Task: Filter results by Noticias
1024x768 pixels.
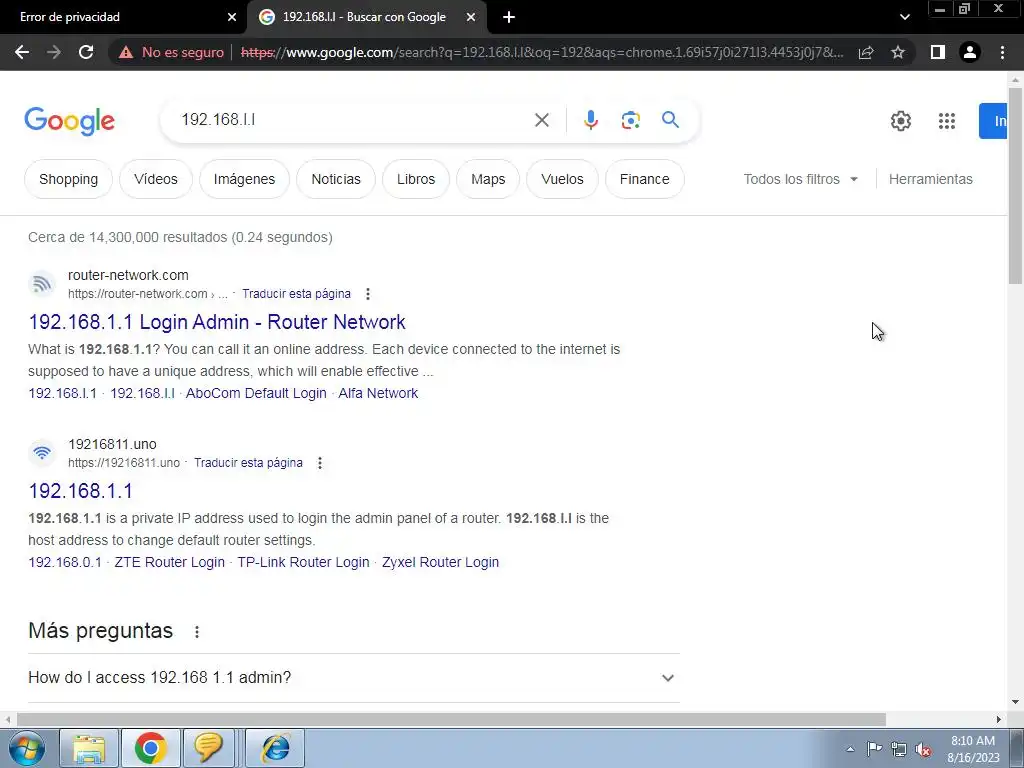Action: point(336,179)
